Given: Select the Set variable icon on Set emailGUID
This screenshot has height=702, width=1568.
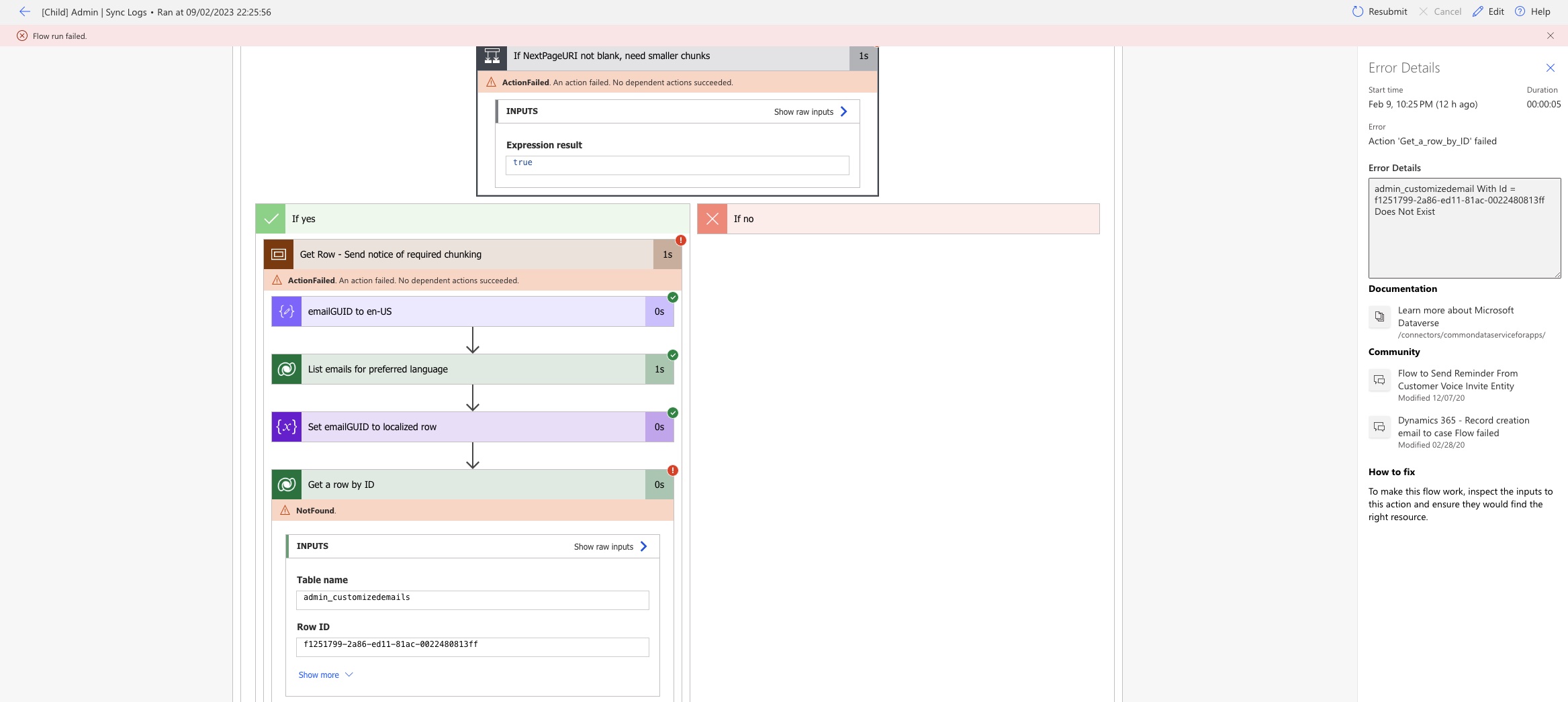Looking at the screenshot, I should pos(286,426).
